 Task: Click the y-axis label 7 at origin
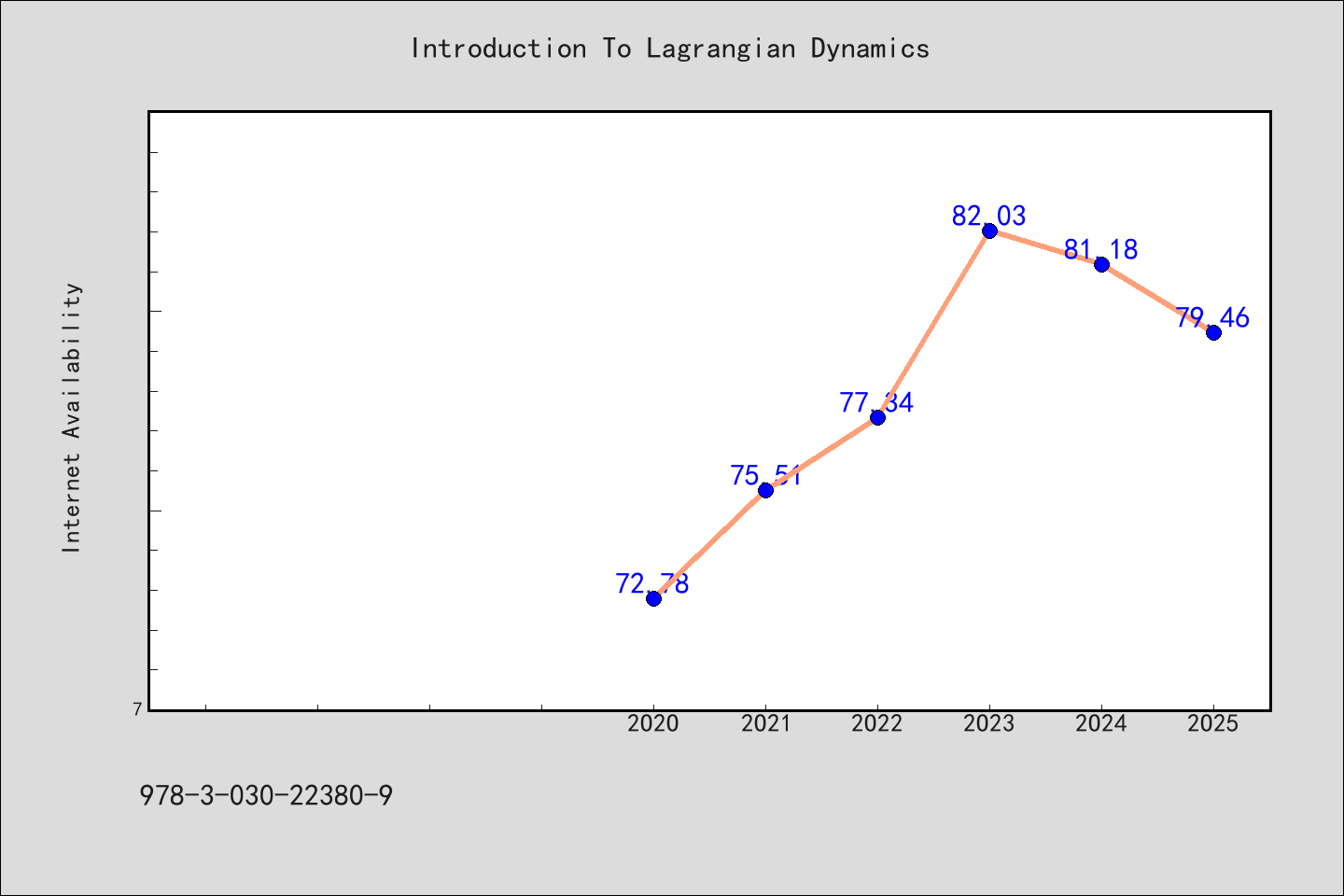coord(138,709)
